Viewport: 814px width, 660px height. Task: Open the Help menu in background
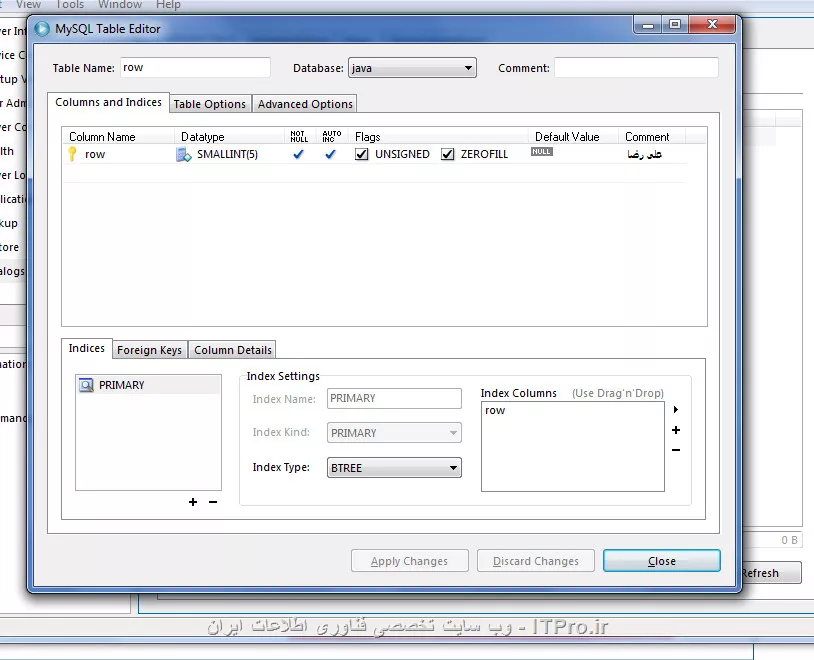pos(168,5)
